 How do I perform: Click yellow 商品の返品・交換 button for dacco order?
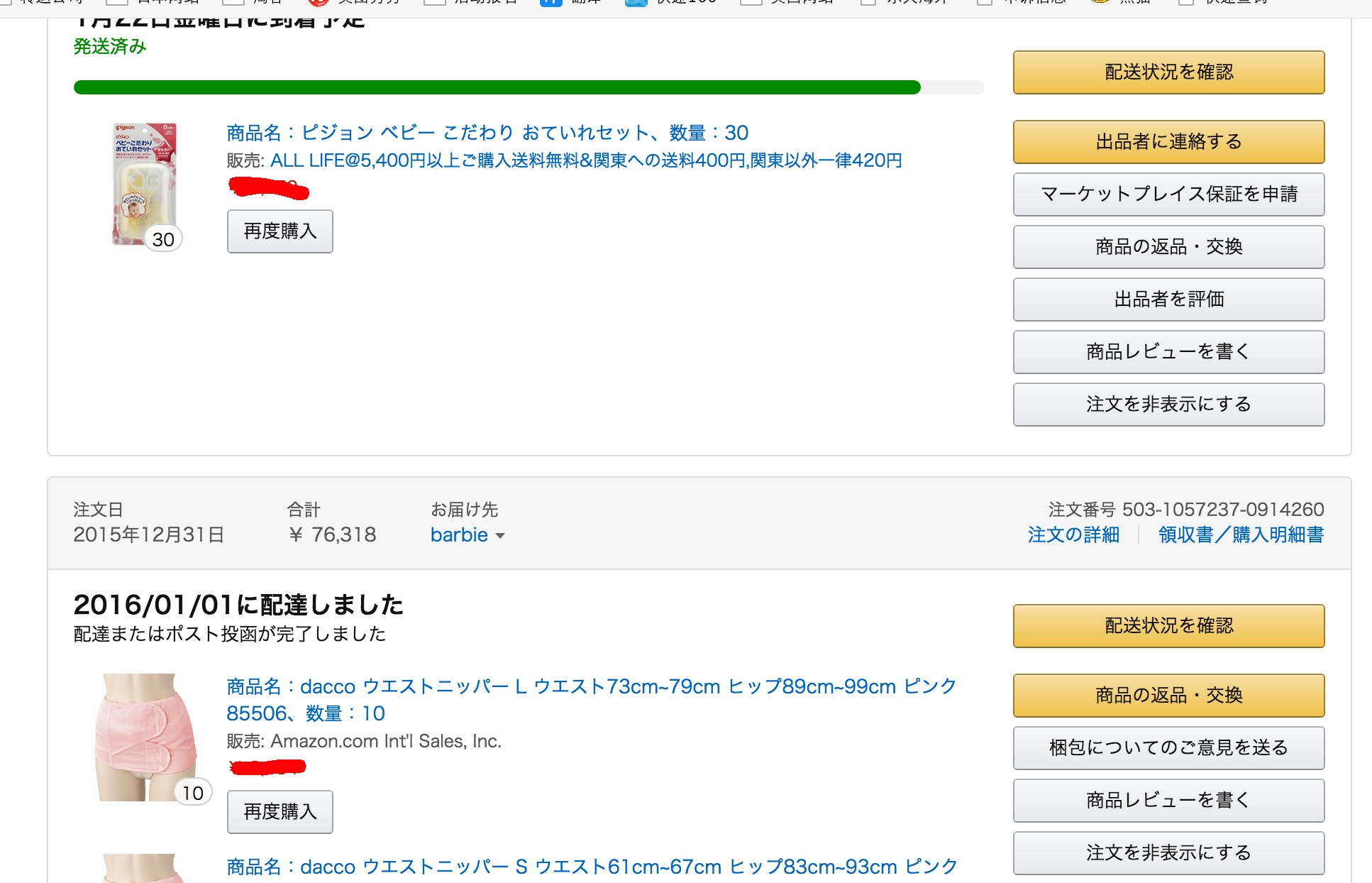pyautogui.click(x=1168, y=696)
